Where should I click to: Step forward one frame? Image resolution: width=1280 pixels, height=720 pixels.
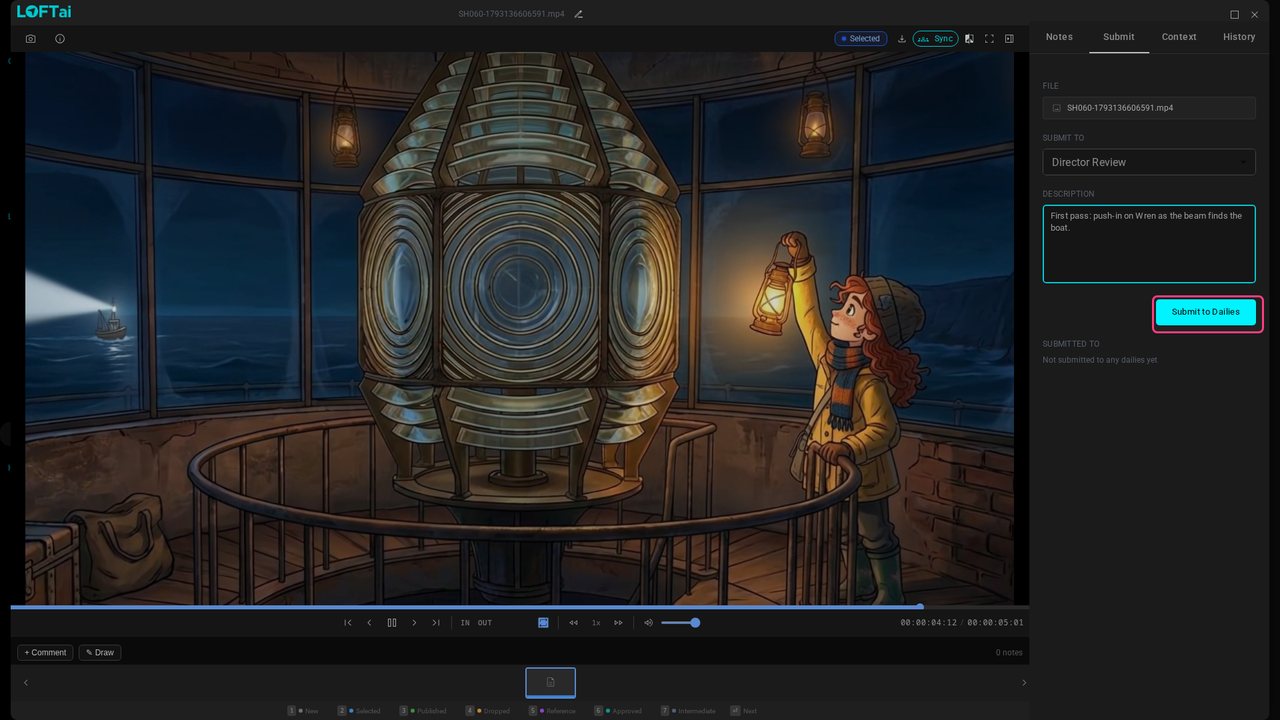pyautogui.click(x=414, y=623)
